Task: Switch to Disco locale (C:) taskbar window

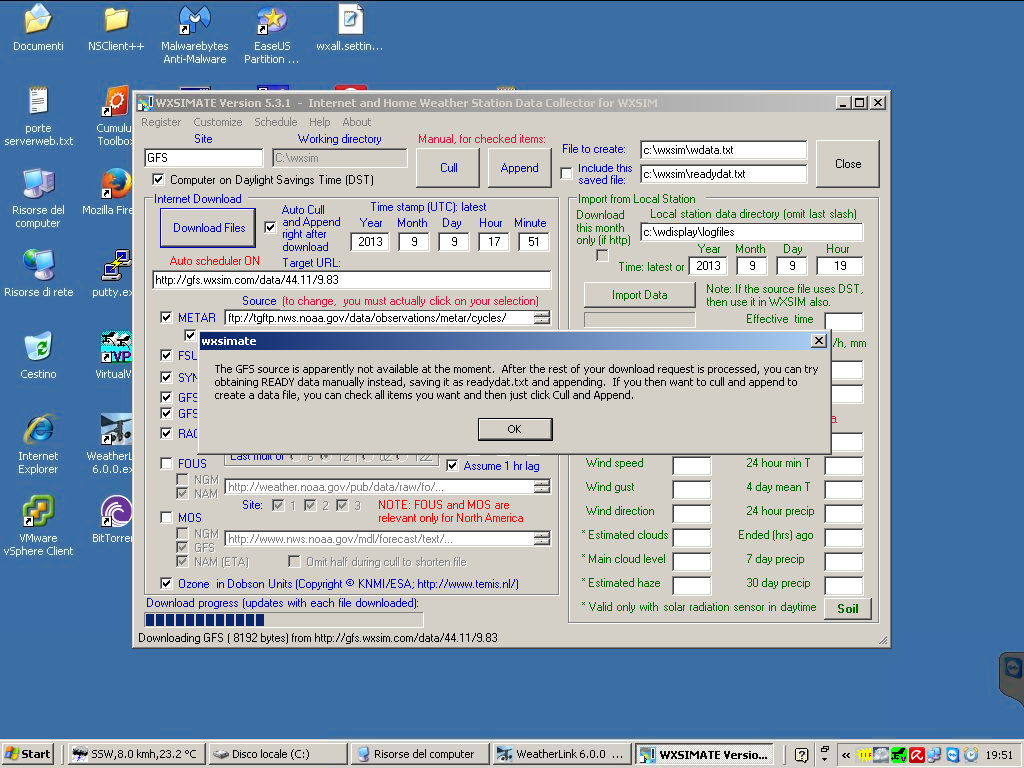Action: click(278, 754)
